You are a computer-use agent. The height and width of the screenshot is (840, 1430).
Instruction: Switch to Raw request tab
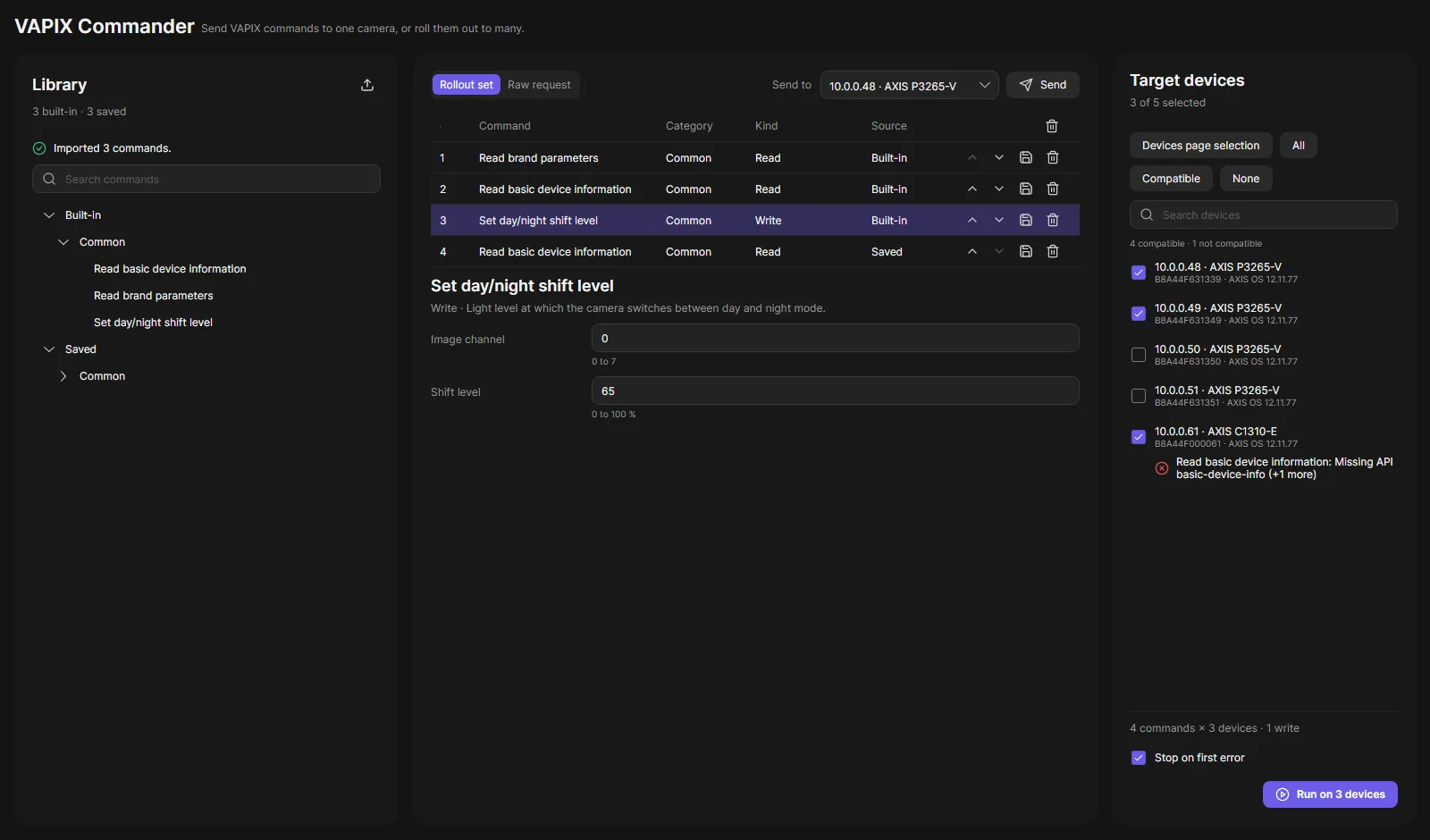click(539, 85)
